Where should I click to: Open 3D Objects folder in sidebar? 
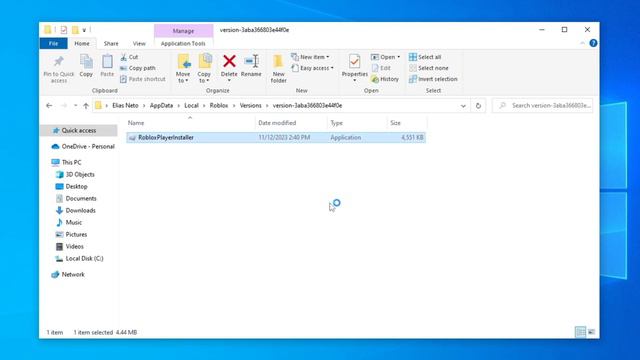tap(75, 174)
